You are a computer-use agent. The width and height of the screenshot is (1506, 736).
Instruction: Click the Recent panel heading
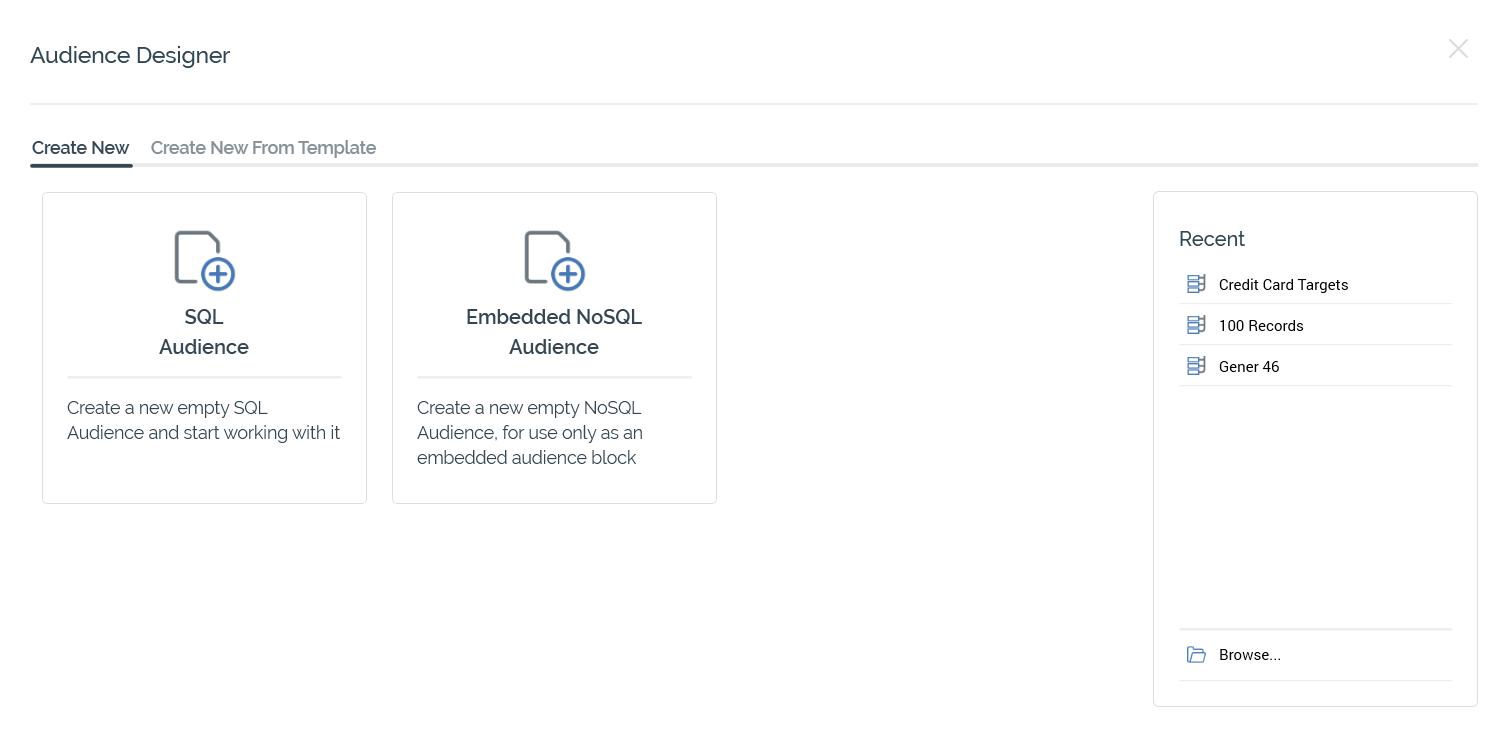coord(1212,239)
